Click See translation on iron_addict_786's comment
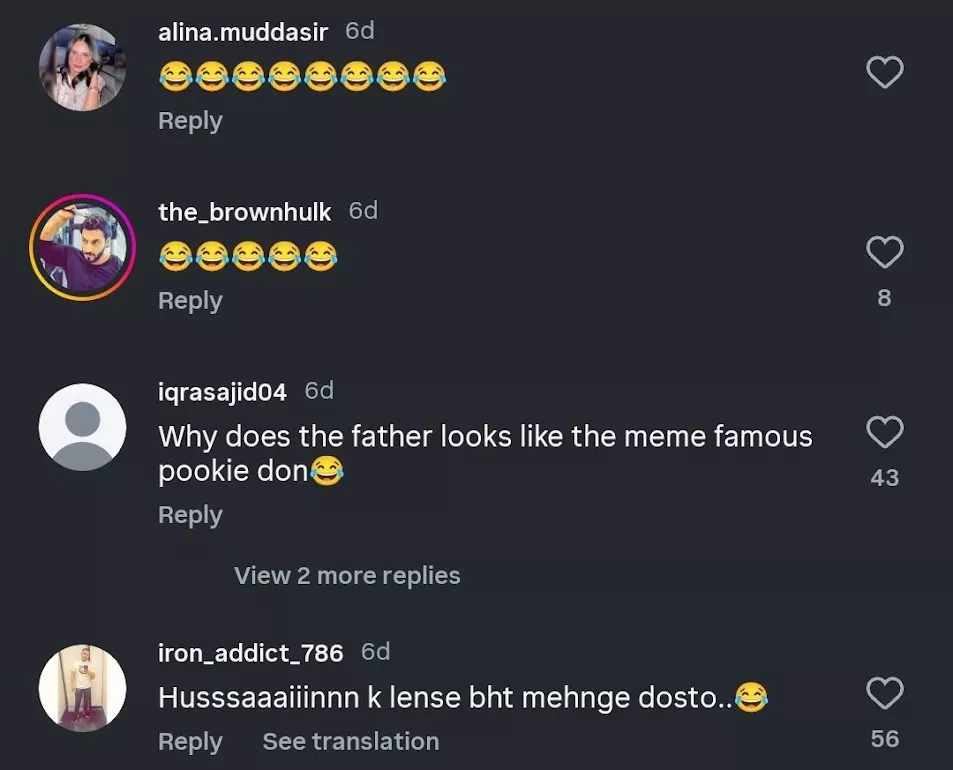The width and height of the screenshot is (953, 770). 350,742
